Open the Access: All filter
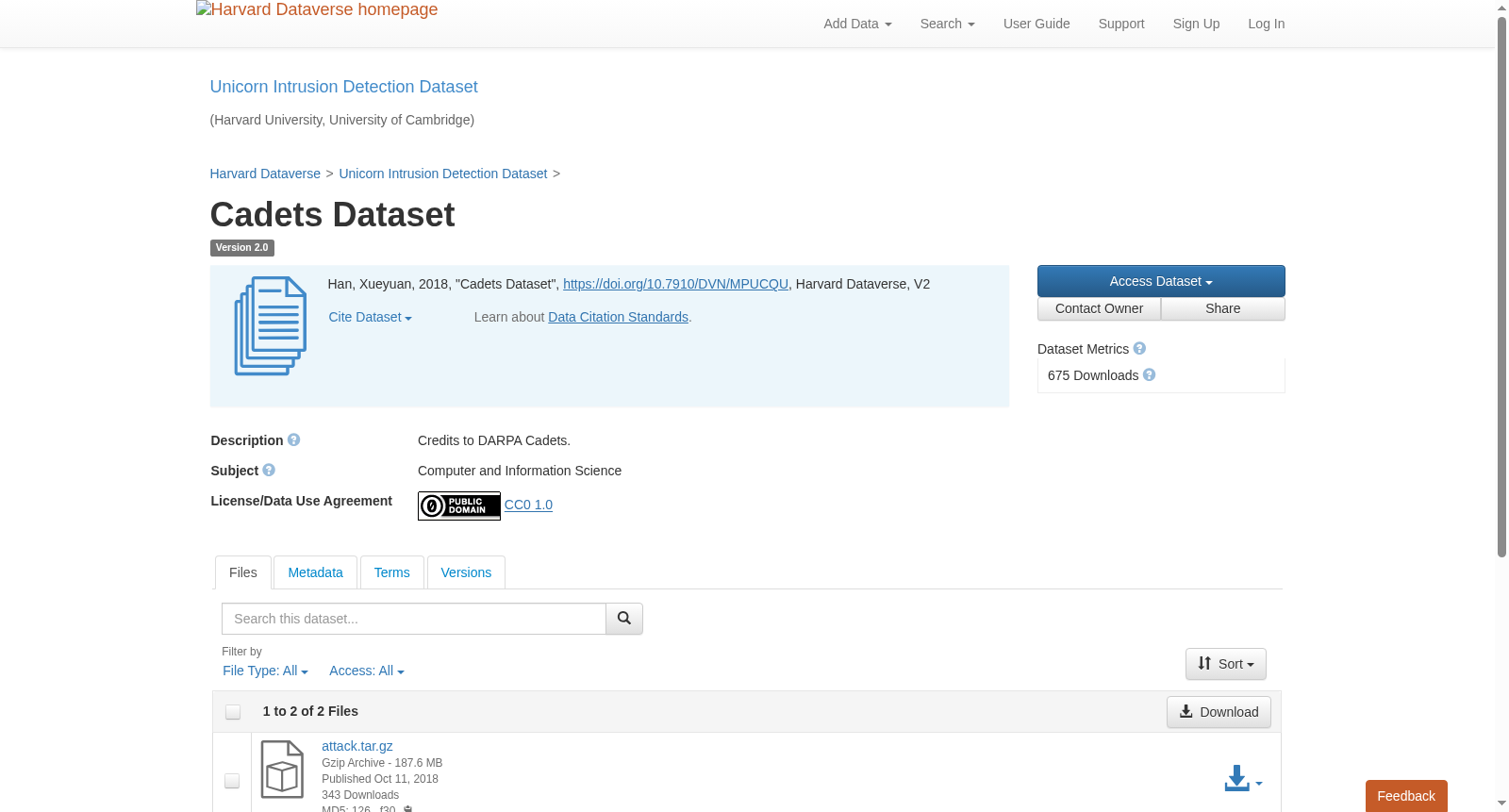 tap(366, 671)
